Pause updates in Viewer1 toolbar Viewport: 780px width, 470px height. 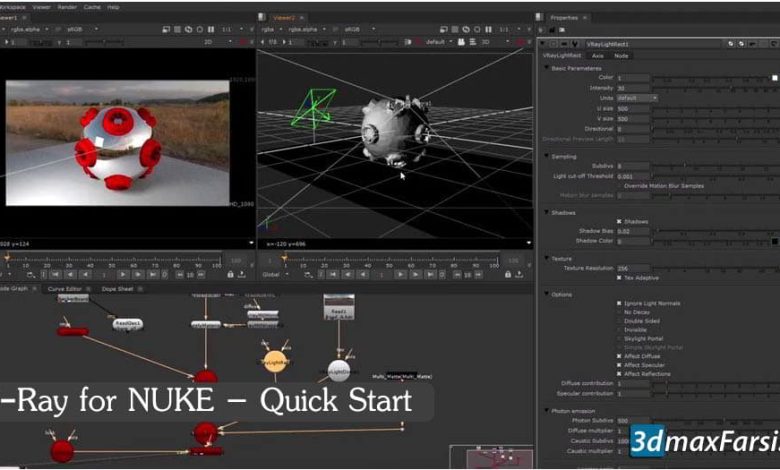211,29
